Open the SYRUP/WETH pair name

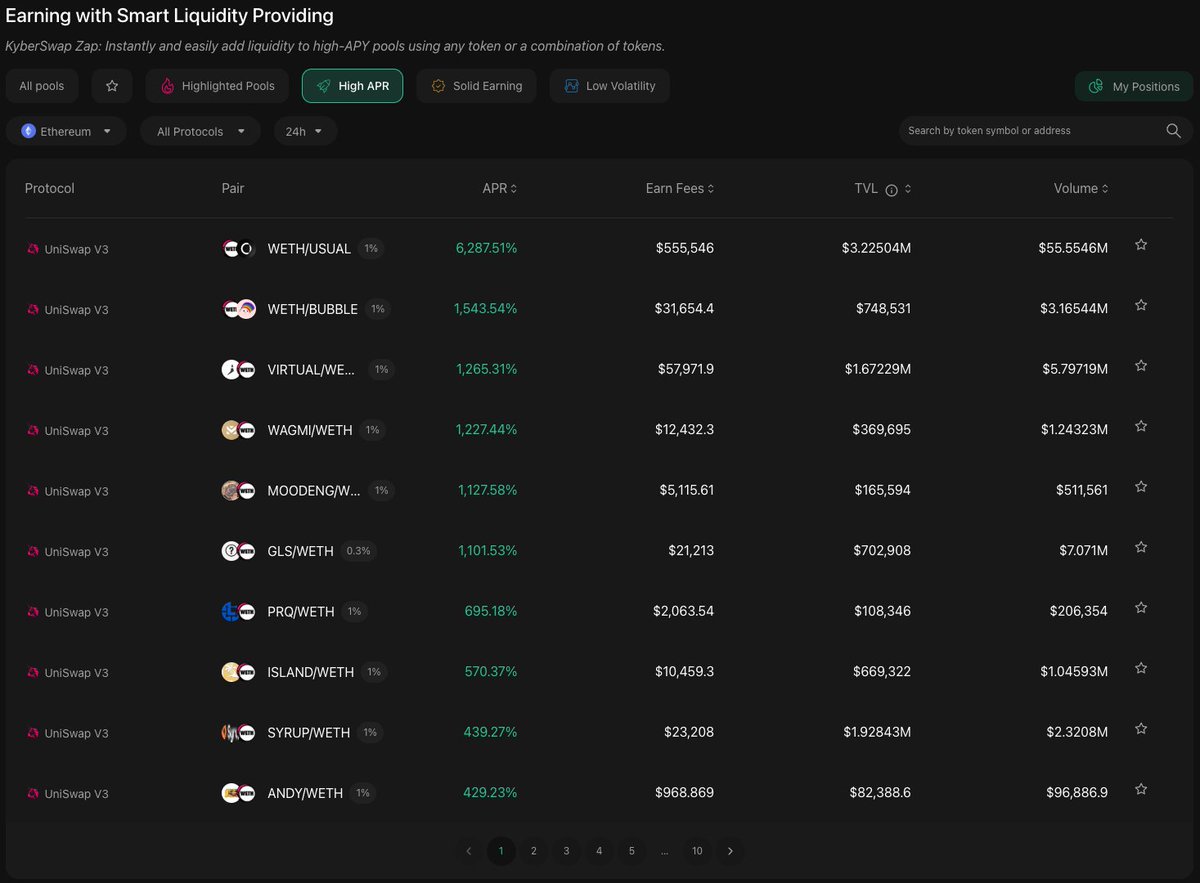pyautogui.click(x=309, y=733)
